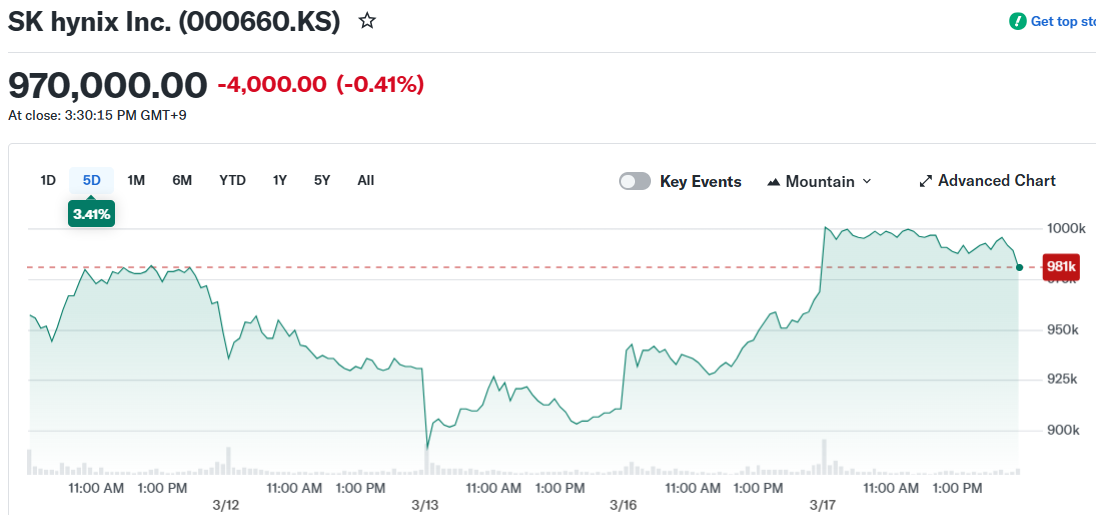Switch to the 1Y chart range

pyautogui.click(x=280, y=180)
